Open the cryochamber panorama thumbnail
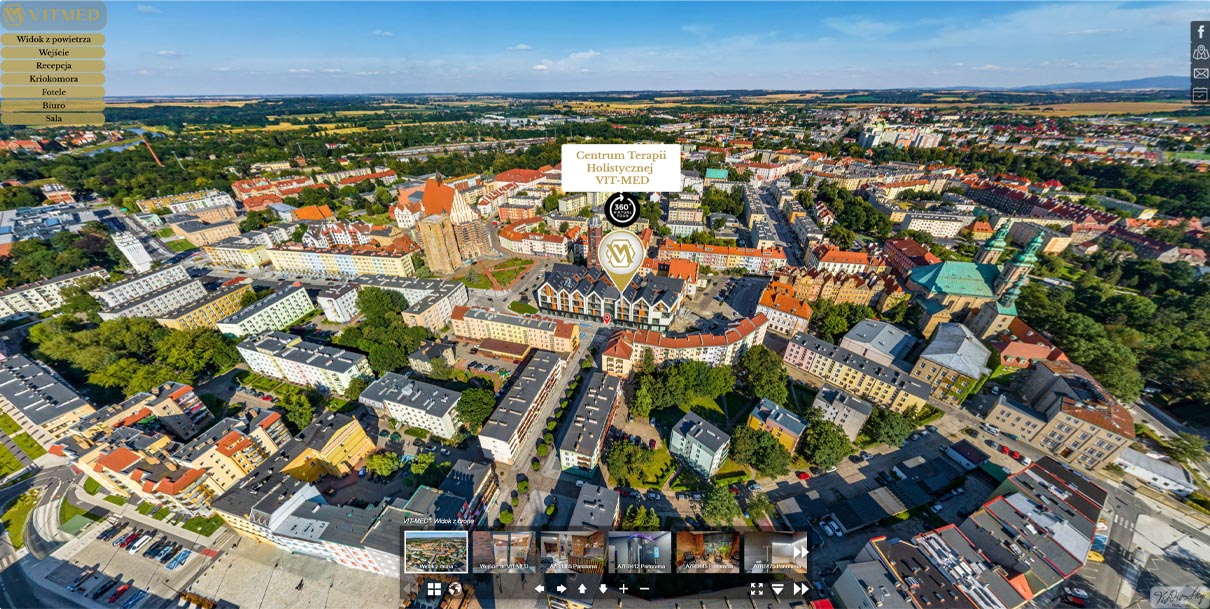1210x609 pixels. [640, 552]
